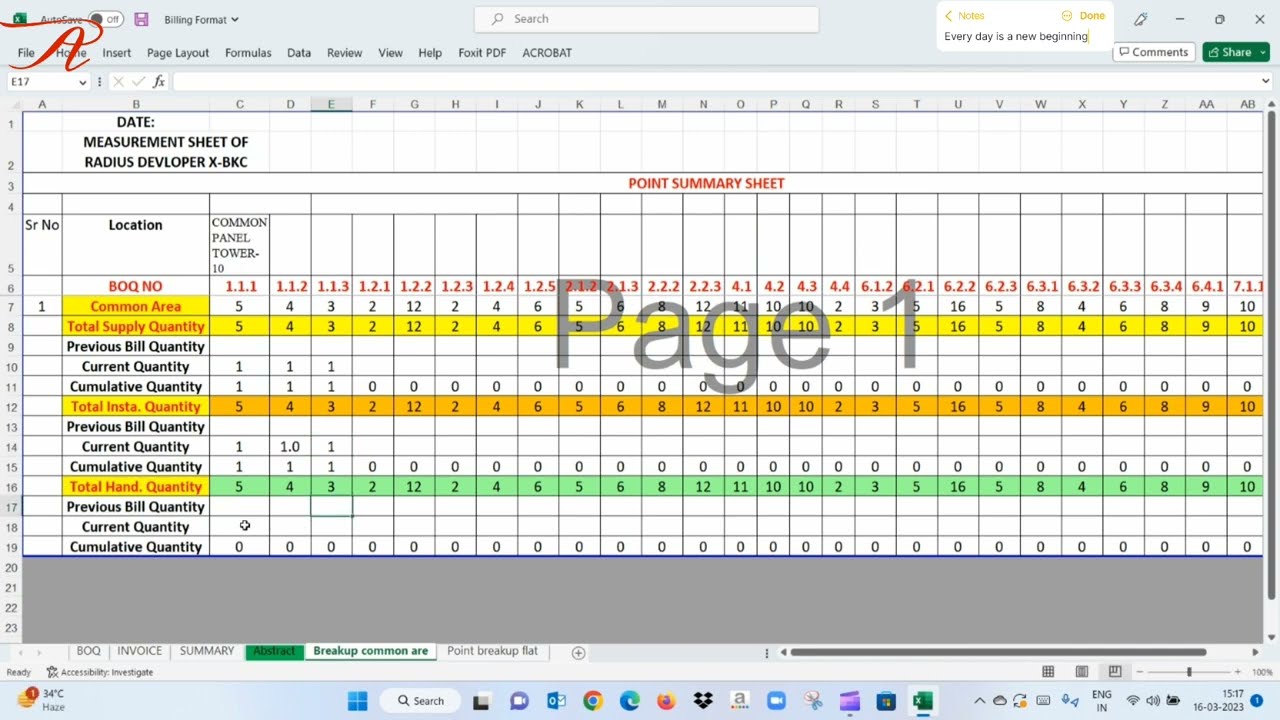This screenshot has height=720, width=1280.
Task: Click the Enter checkmark in formula bar
Action: (x=138, y=82)
